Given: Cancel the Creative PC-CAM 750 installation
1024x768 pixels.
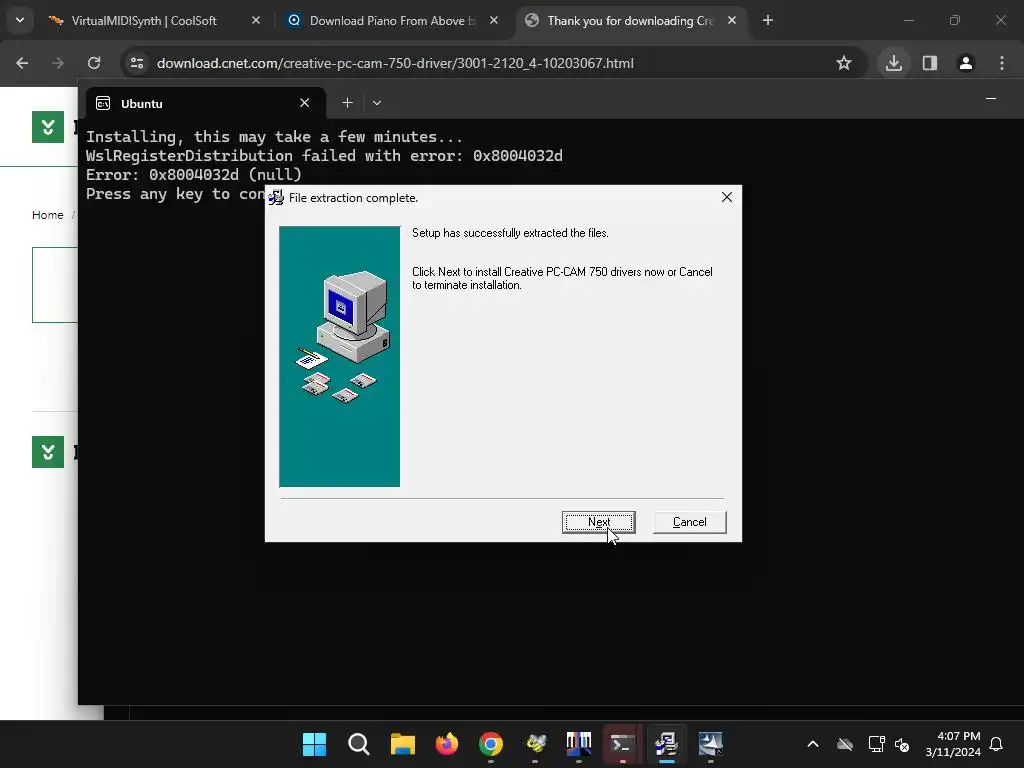Looking at the screenshot, I should pos(689,522).
